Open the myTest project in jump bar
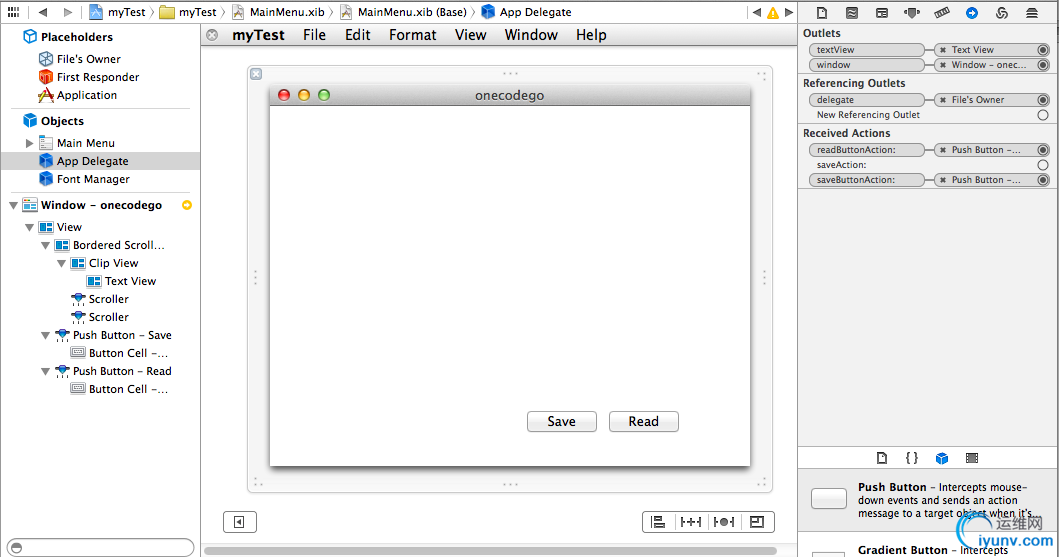Screen dimensions: 1059x557 [x=118, y=12]
